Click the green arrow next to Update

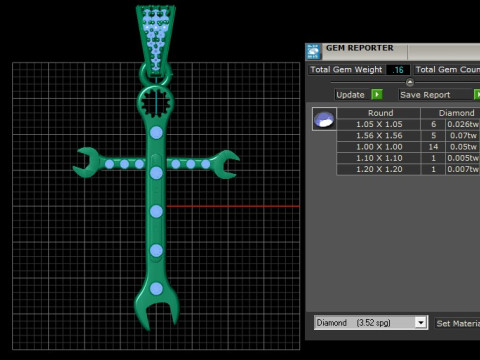click(x=377, y=95)
